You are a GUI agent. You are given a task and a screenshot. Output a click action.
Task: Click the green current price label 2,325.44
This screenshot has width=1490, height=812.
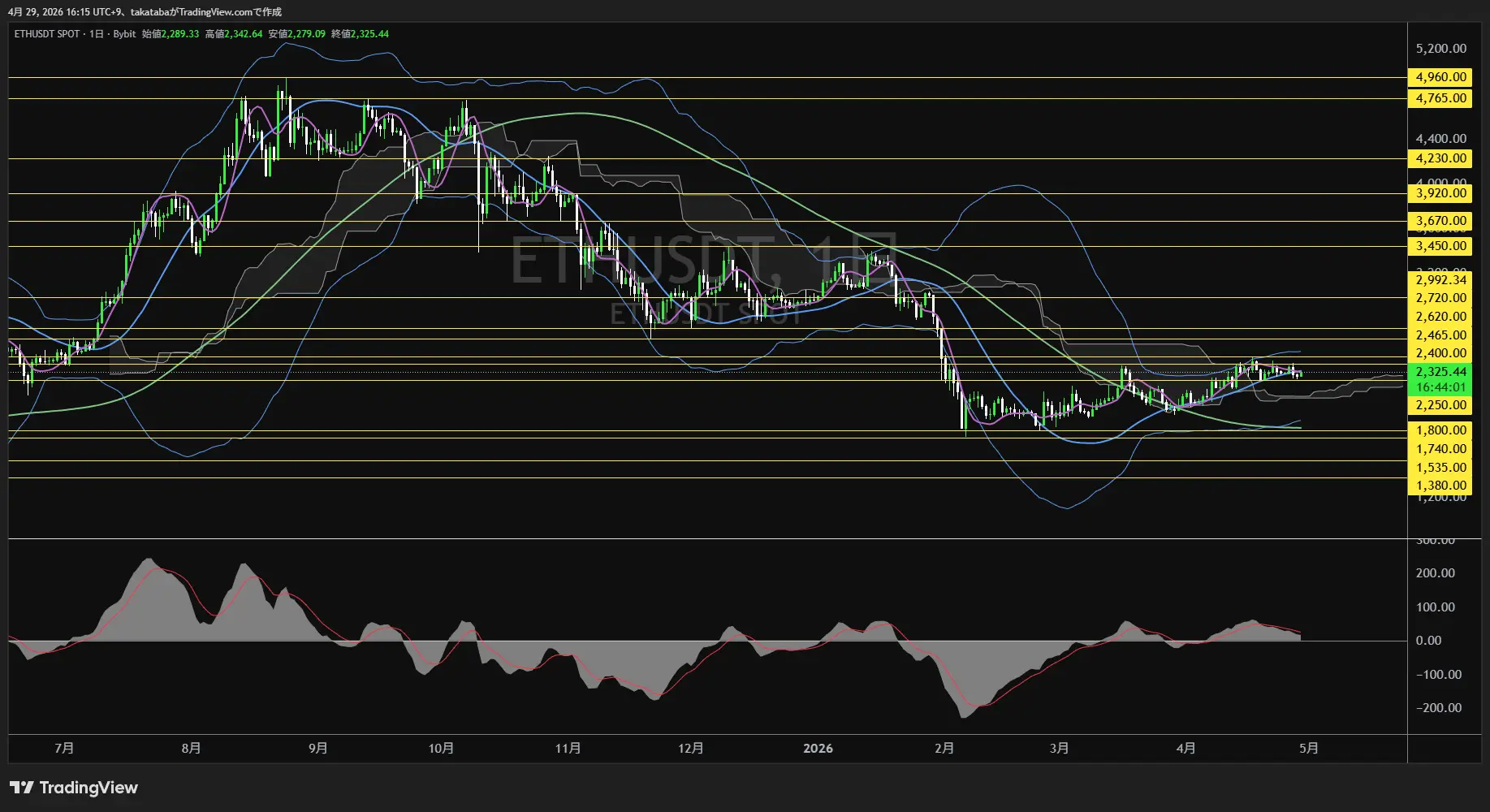[x=1440, y=372]
